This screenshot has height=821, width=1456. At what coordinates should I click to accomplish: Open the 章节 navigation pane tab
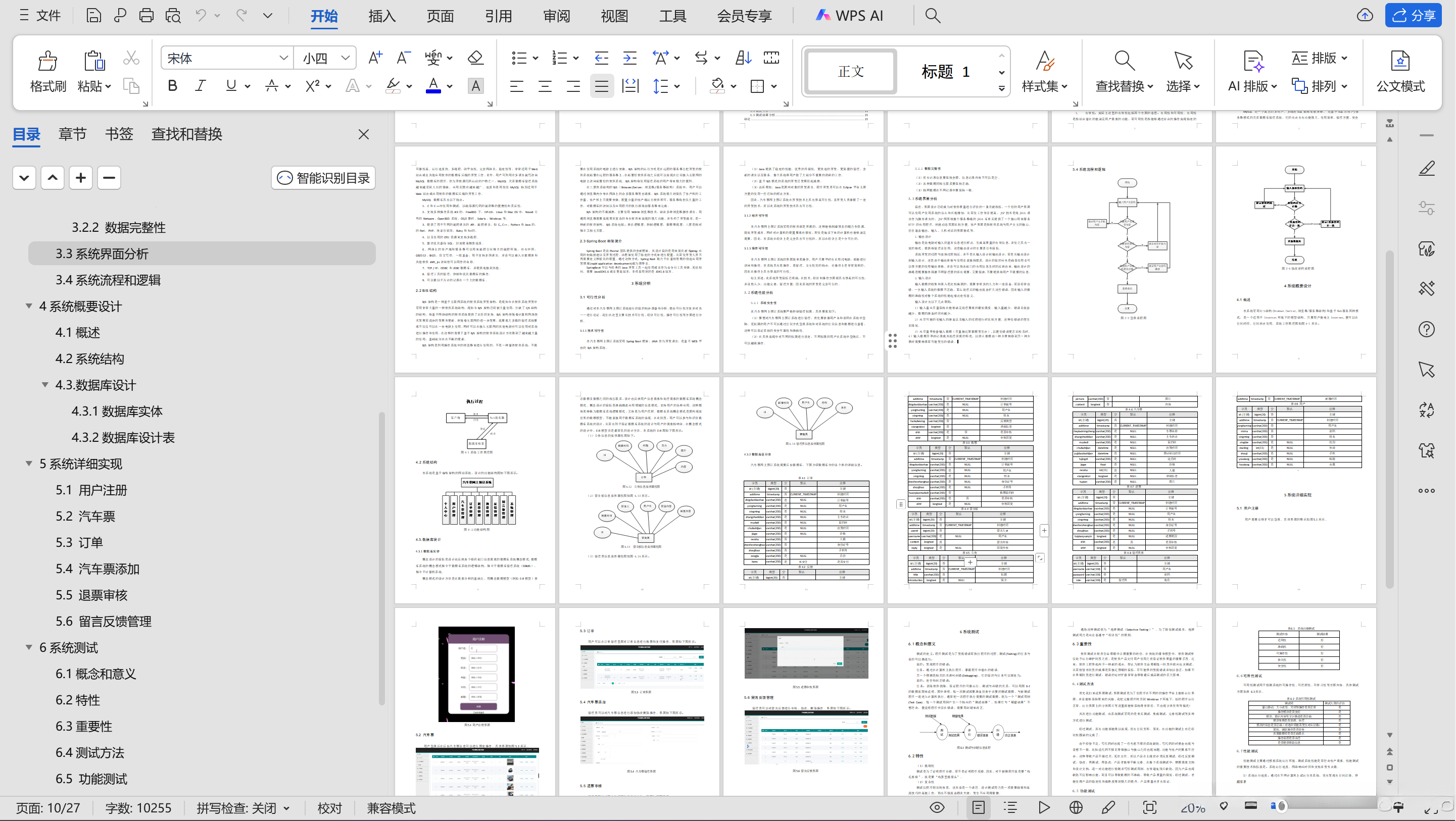point(72,134)
